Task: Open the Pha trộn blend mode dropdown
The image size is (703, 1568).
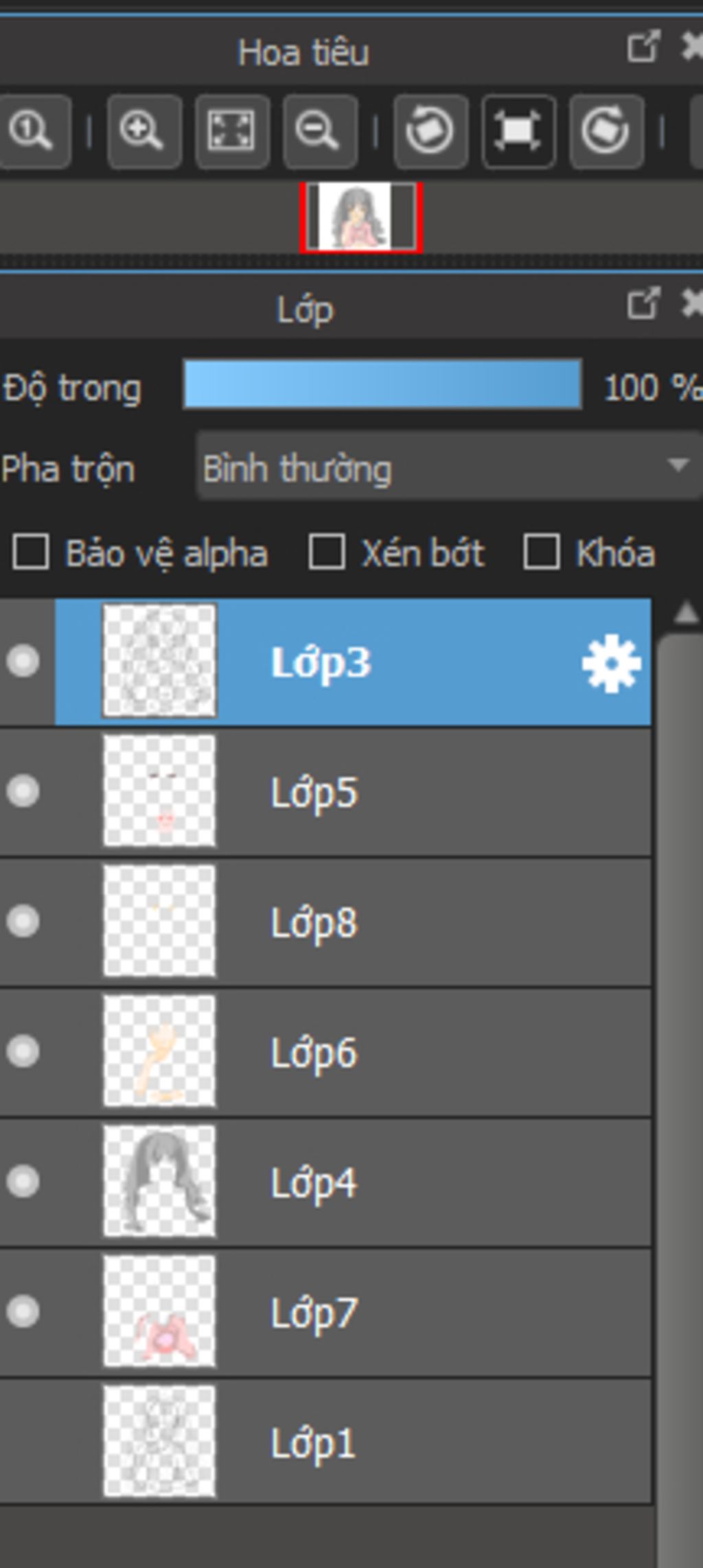Action: [449, 466]
